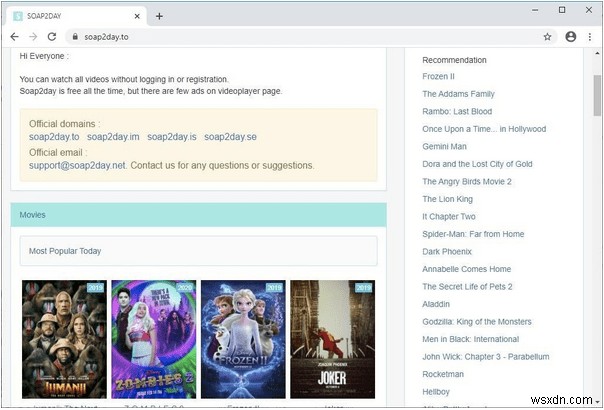Open Annabelle Comes Home link

click(466, 269)
